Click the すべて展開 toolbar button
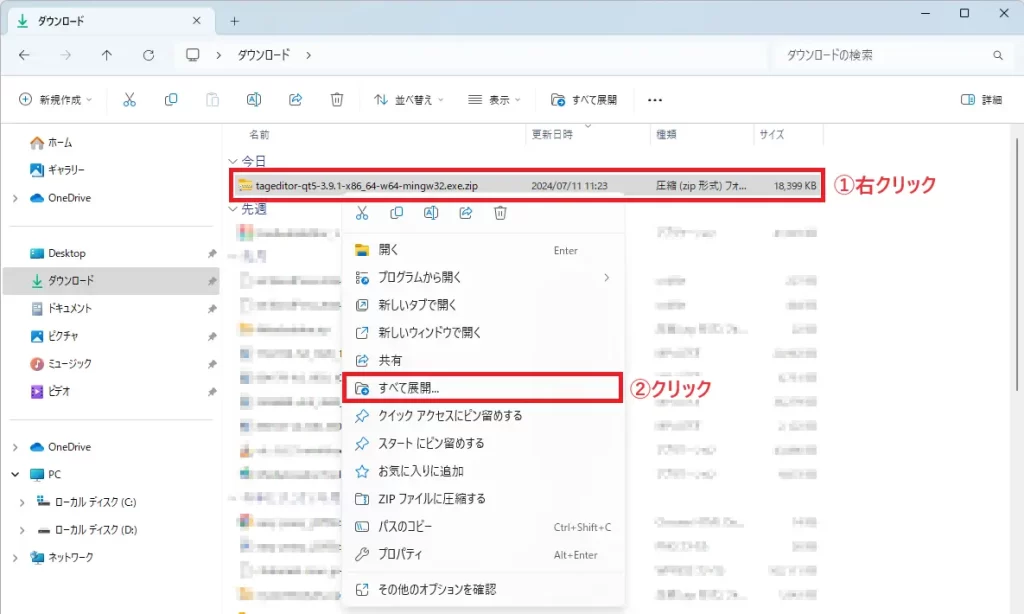Viewport: 1024px width, 614px height. tap(585, 100)
